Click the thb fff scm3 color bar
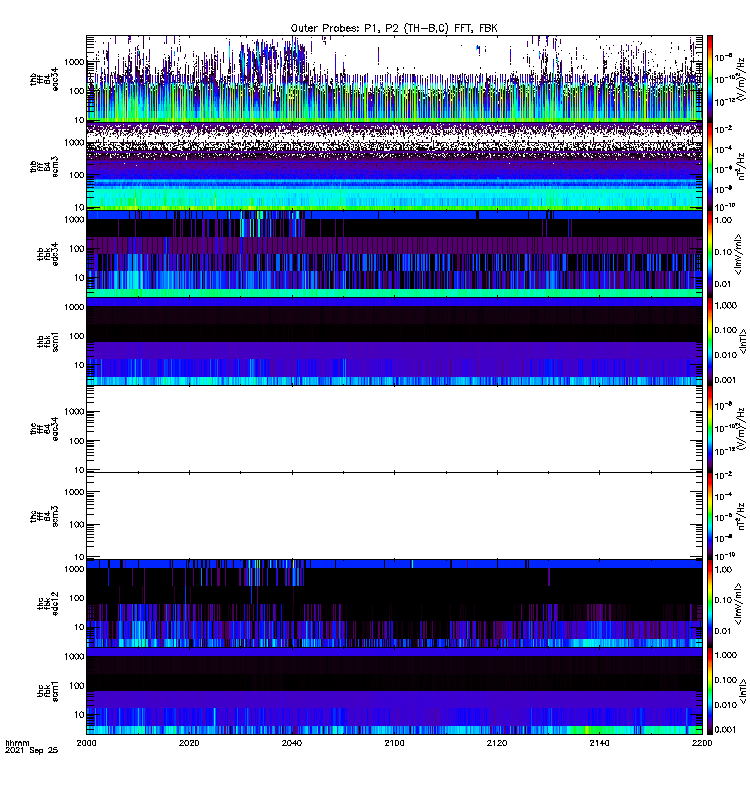Screen dimensions: 750x800 pos(710,166)
